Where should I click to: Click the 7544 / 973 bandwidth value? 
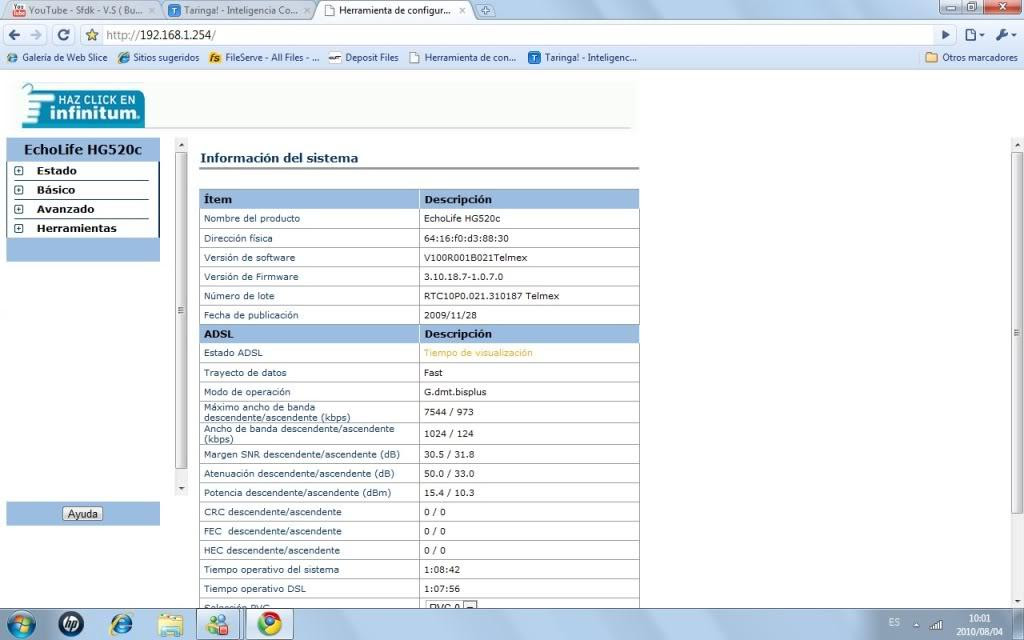click(x=449, y=412)
